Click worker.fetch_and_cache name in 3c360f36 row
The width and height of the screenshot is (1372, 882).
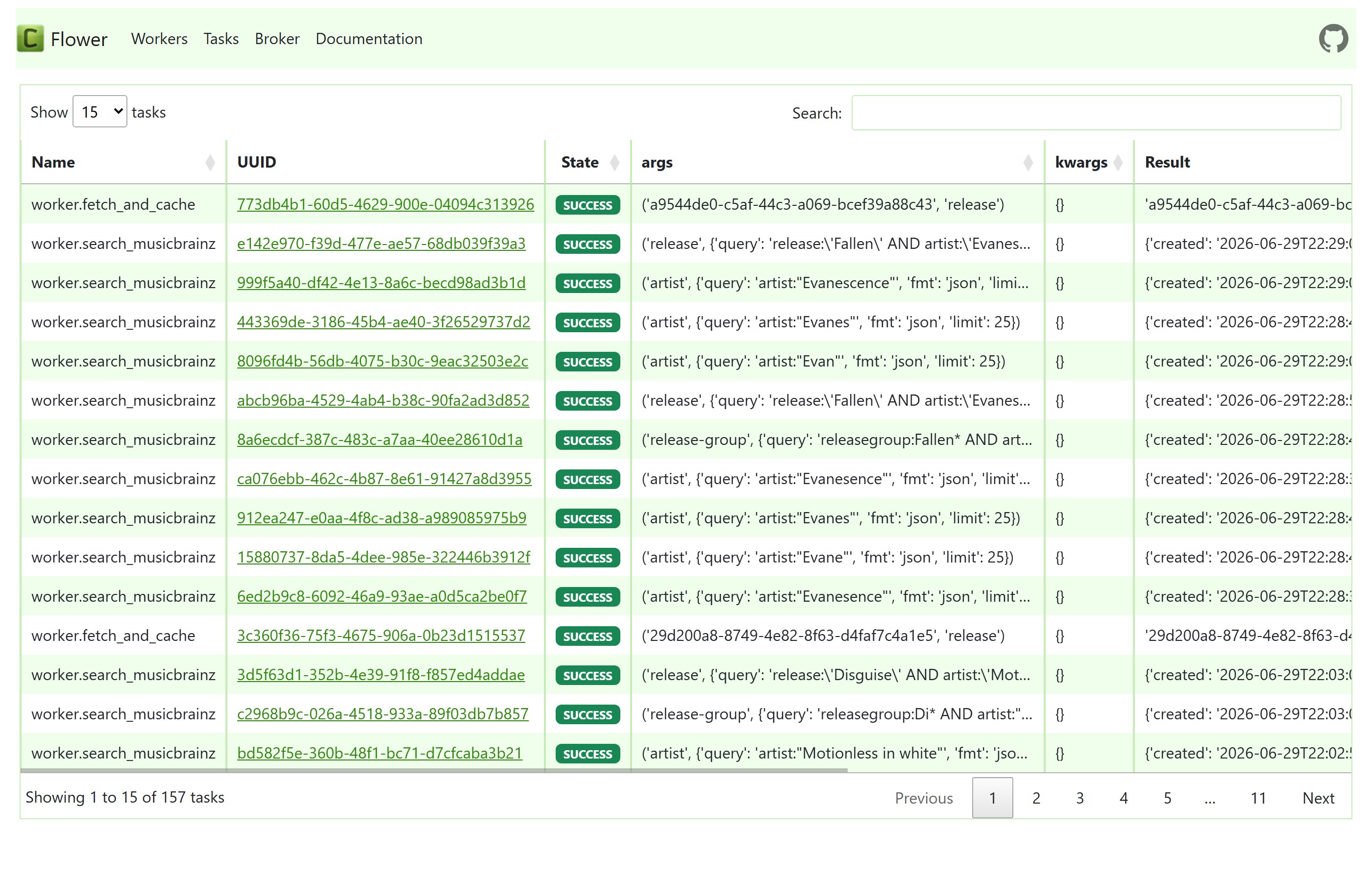tap(113, 636)
